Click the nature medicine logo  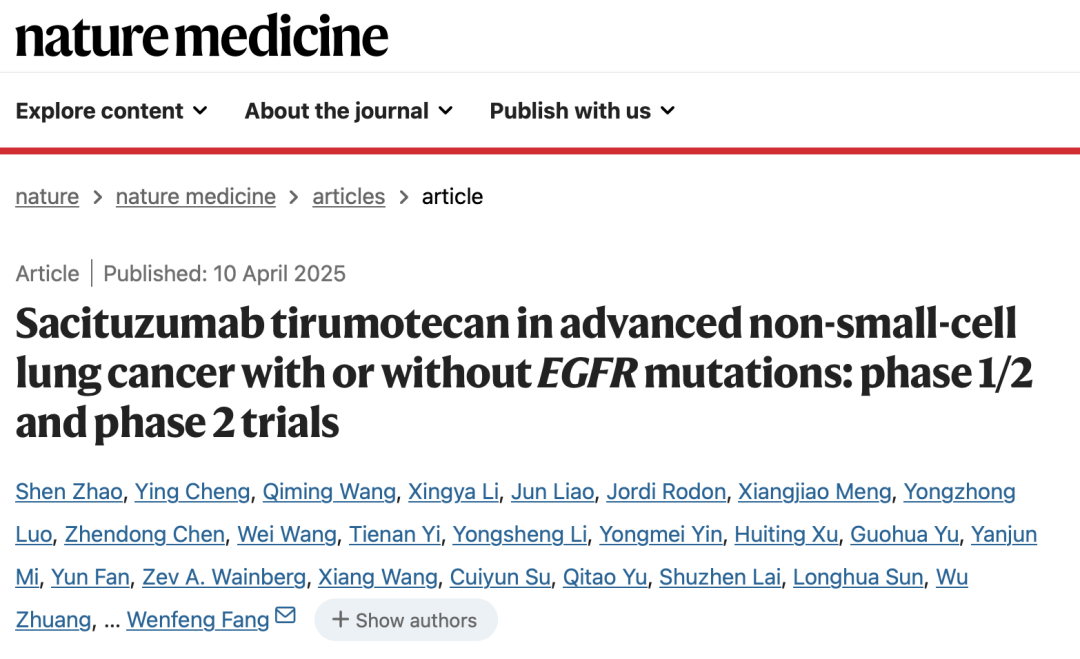(202, 37)
